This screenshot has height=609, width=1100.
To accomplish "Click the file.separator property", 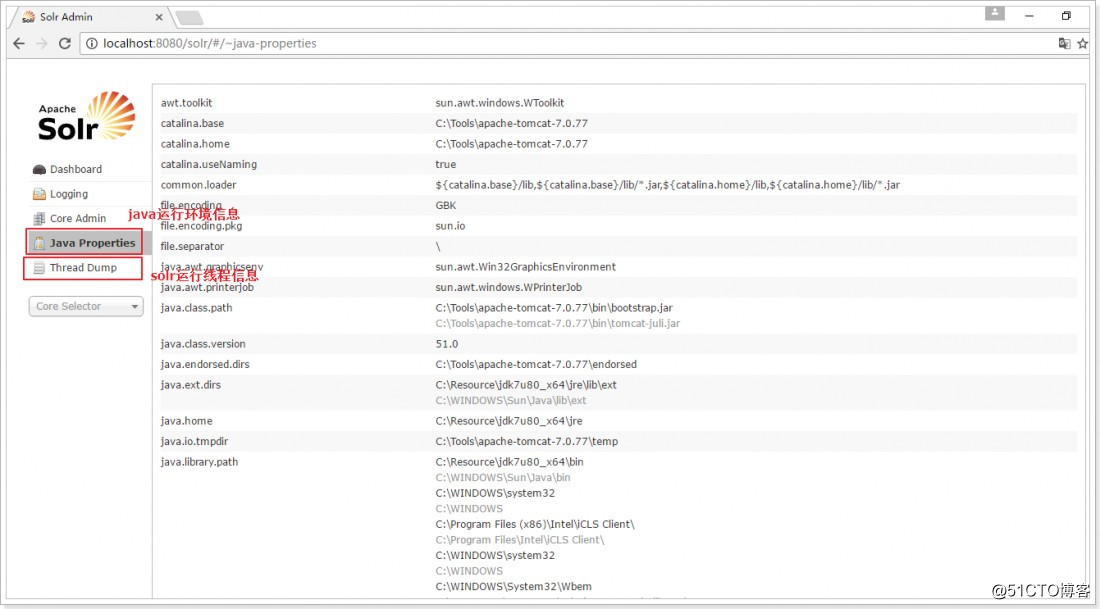I will pyautogui.click(x=192, y=246).
